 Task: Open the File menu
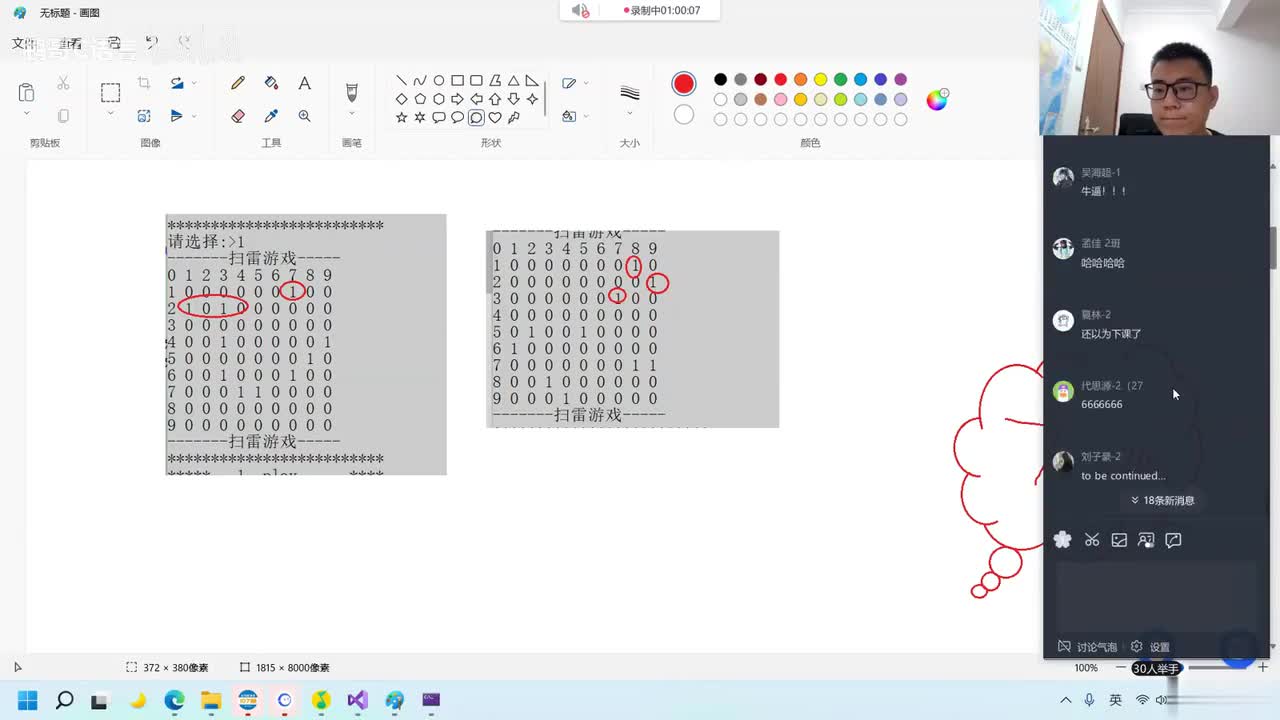tap(23, 43)
